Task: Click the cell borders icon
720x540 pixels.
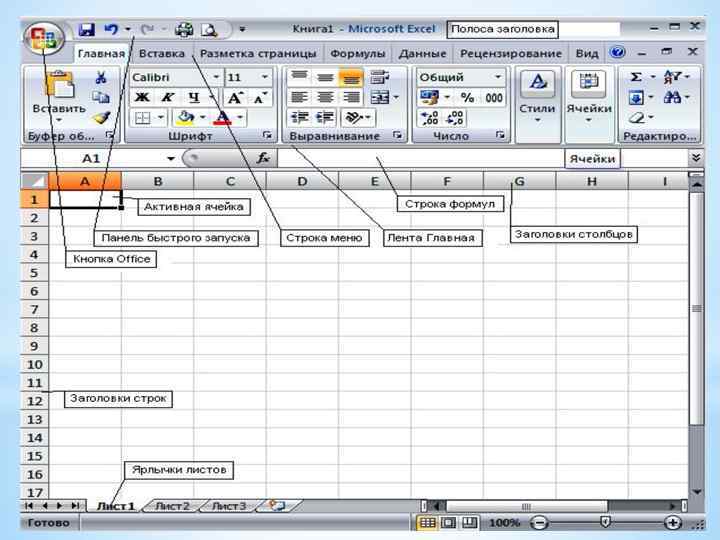Action: tap(143, 118)
